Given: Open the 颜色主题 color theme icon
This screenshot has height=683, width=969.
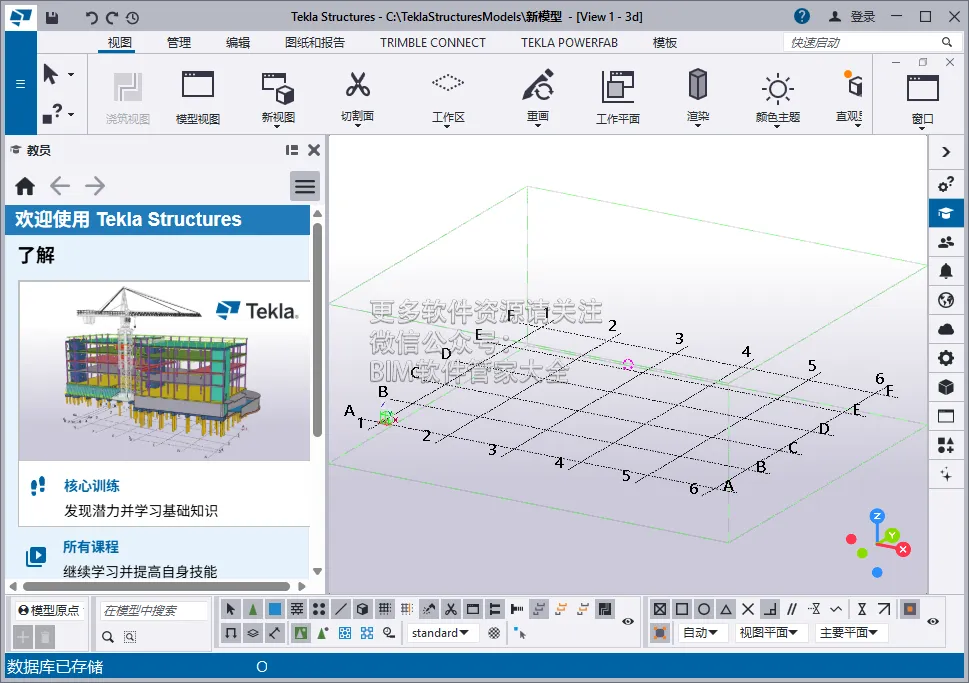Looking at the screenshot, I should tap(777, 89).
